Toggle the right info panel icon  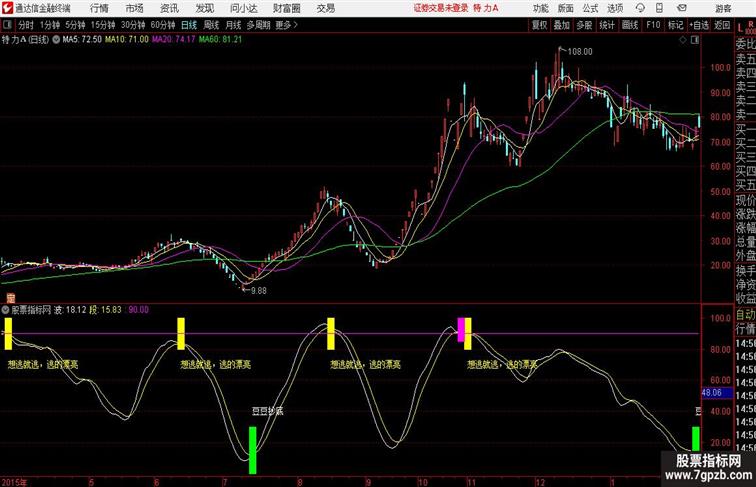coord(695,41)
